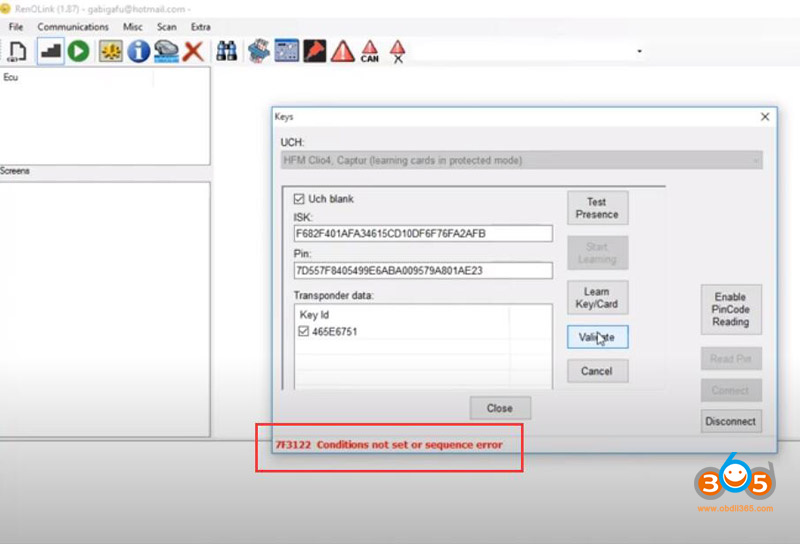Toggle the Uch blank checkbox
The height and width of the screenshot is (544, 800).
point(301,199)
